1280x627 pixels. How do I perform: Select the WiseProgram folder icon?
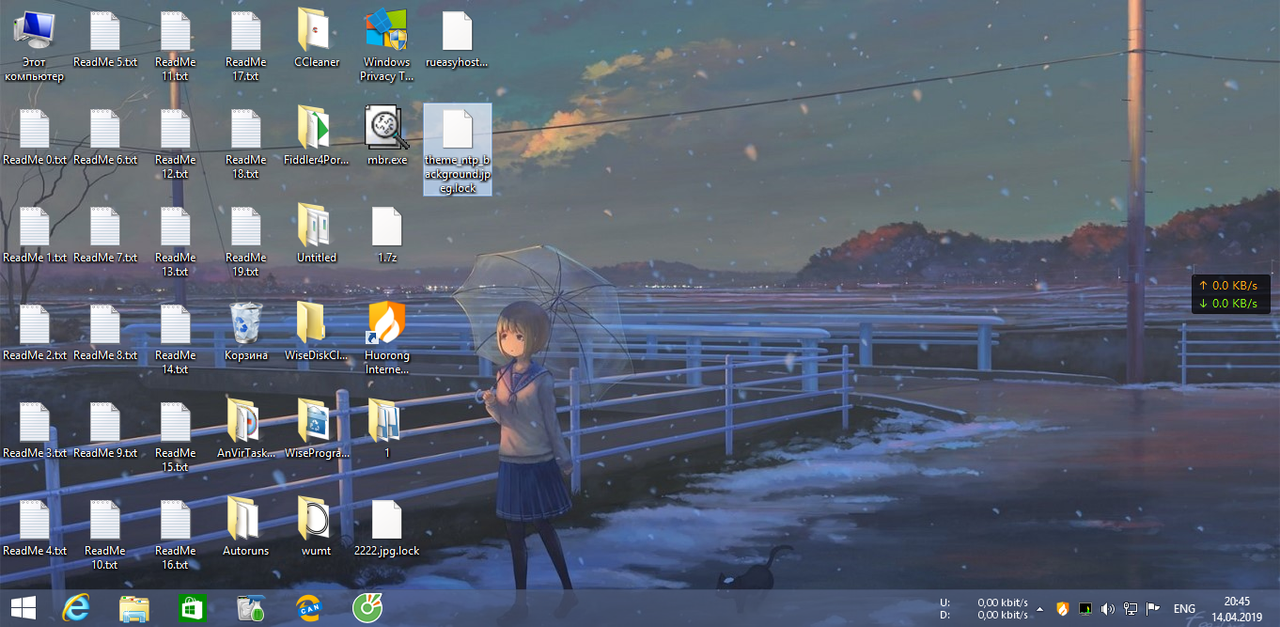point(317,431)
